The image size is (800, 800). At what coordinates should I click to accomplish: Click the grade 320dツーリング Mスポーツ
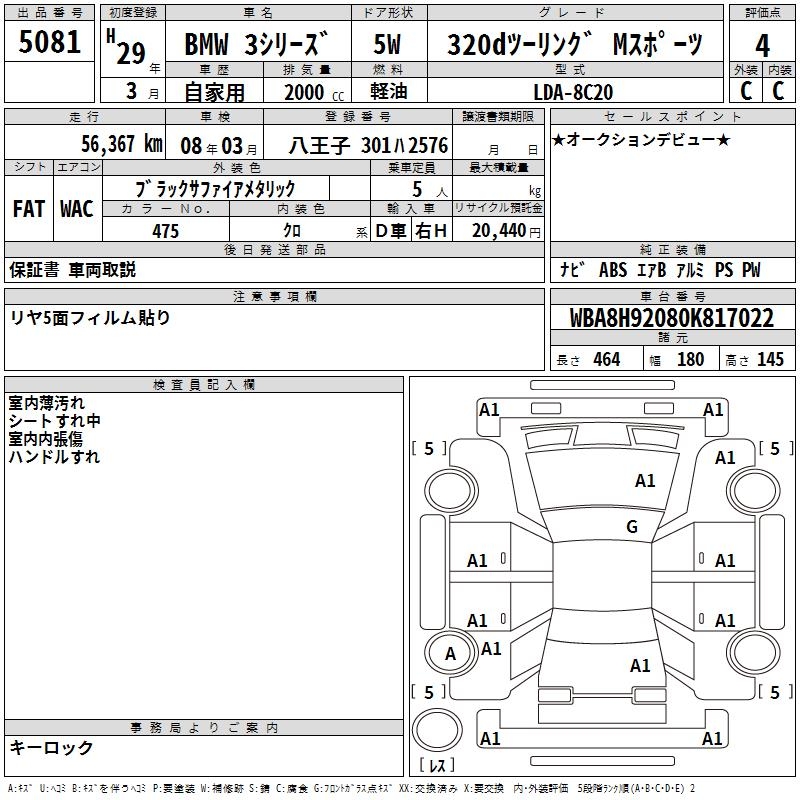575,44
